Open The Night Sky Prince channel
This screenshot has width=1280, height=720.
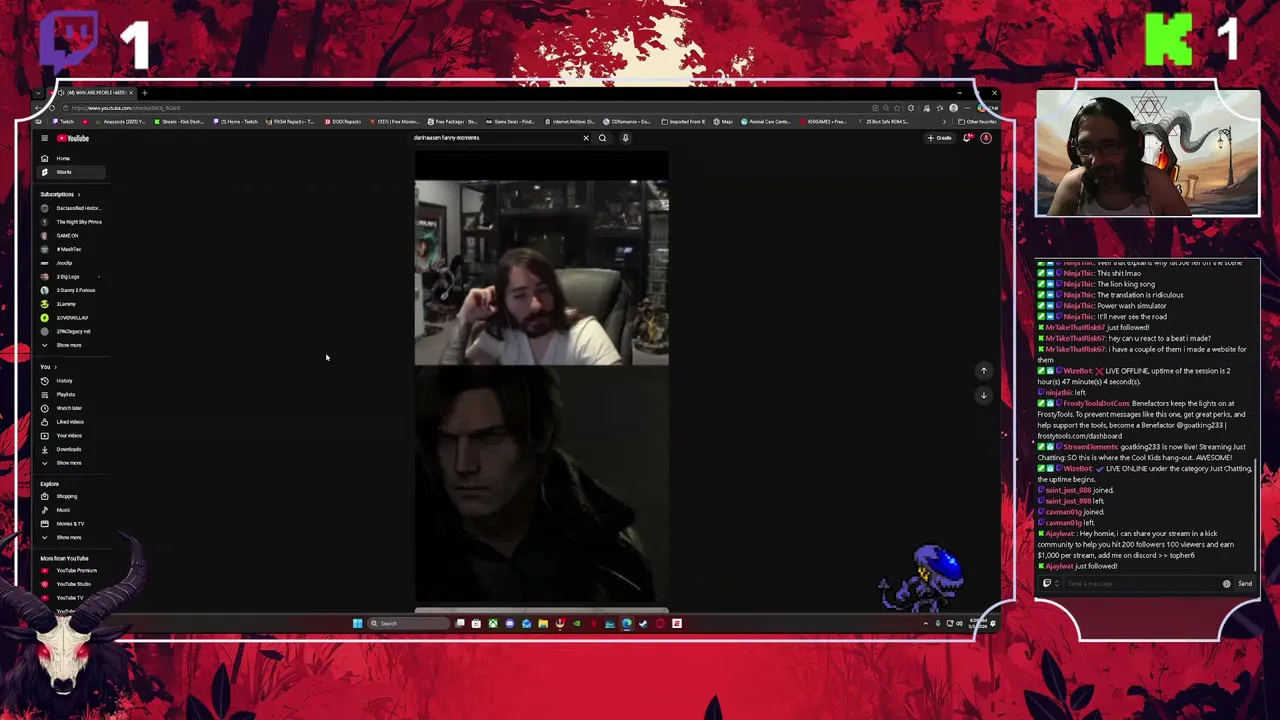(x=72, y=222)
